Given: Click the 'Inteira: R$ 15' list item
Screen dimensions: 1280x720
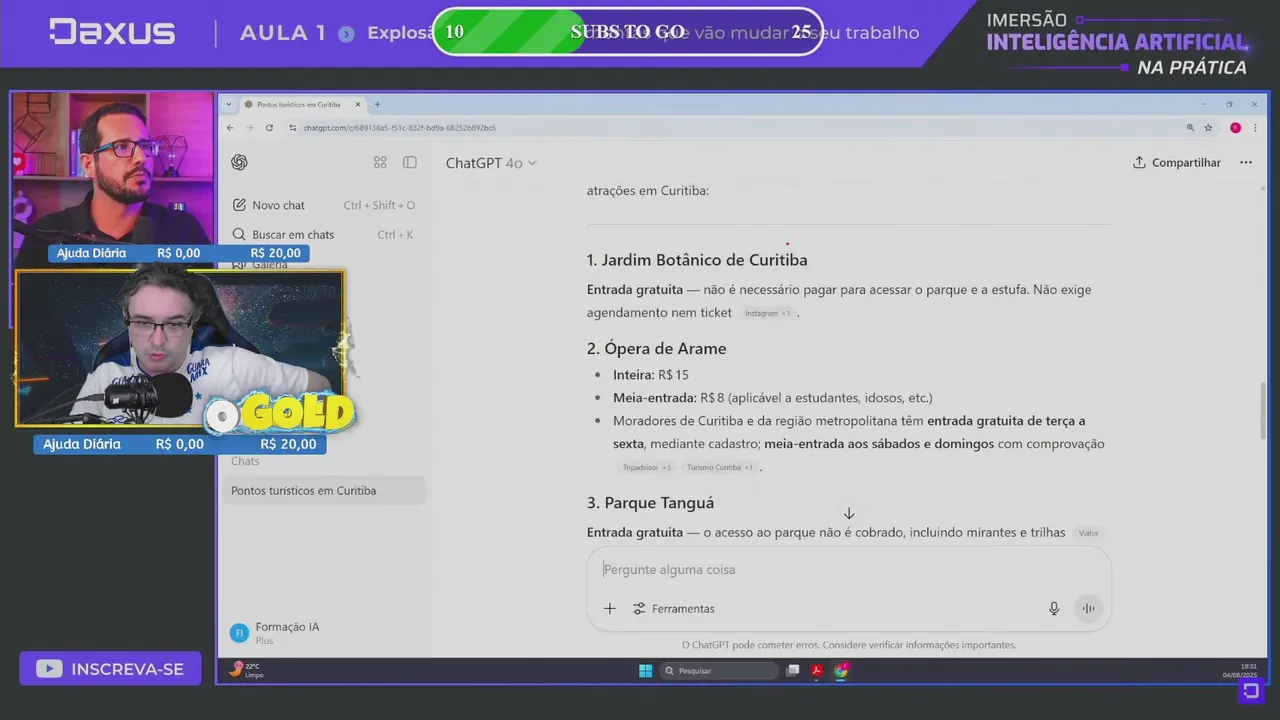Looking at the screenshot, I should point(651,375).
